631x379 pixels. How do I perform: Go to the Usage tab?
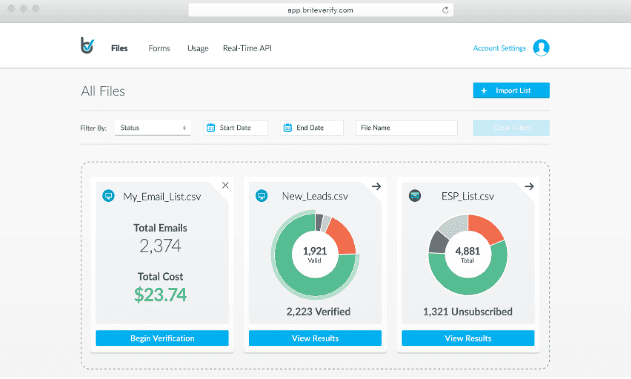pos(198,48)
